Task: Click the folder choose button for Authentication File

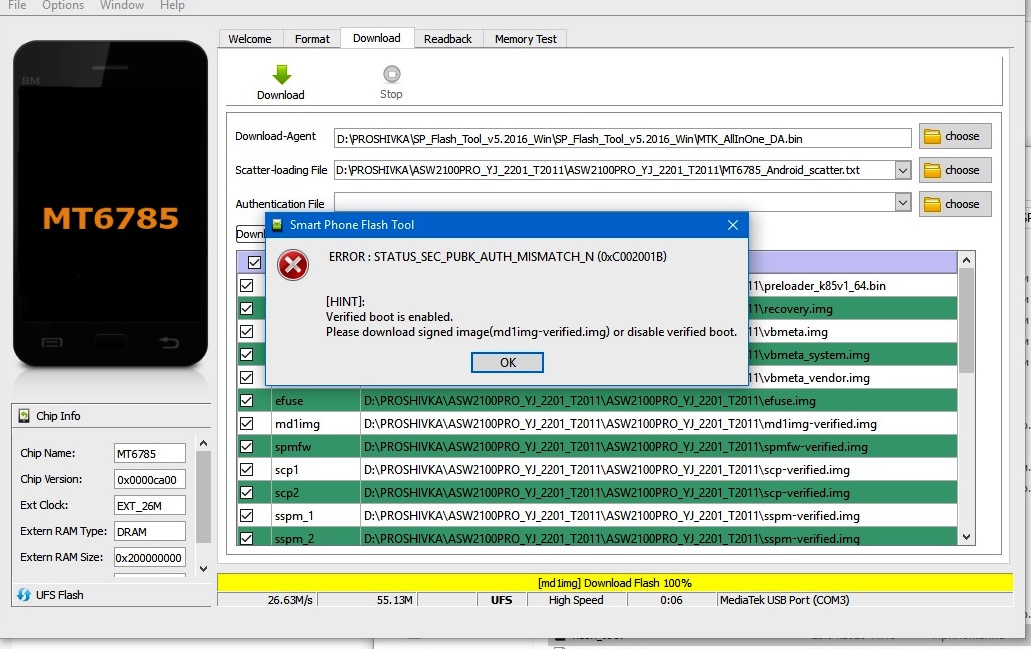Action: click(954, 204)
